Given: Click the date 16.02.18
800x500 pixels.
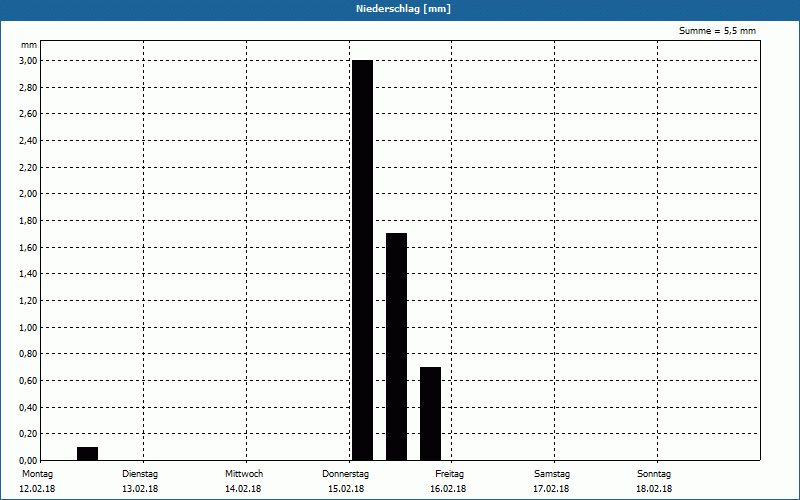Looking at the screenshot, I should (448, 489).
